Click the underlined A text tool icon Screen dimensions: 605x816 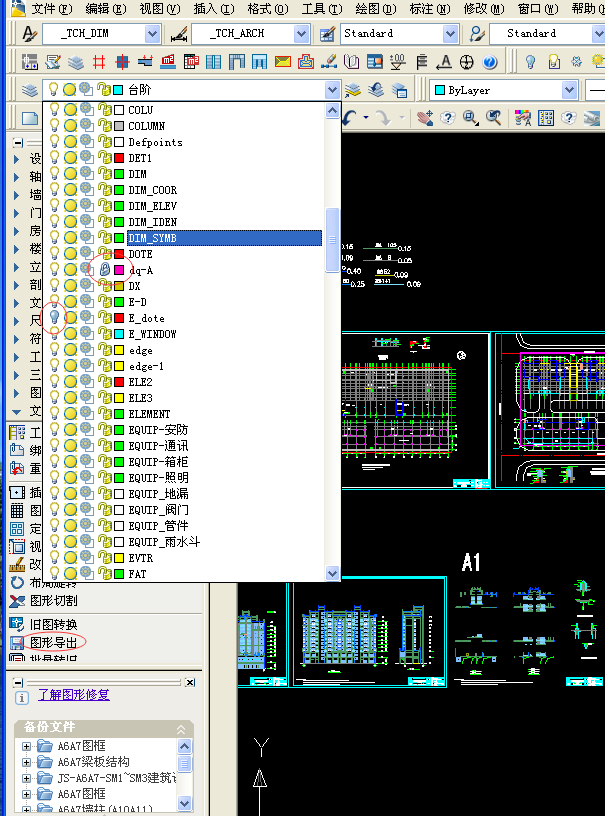(444, 62)
